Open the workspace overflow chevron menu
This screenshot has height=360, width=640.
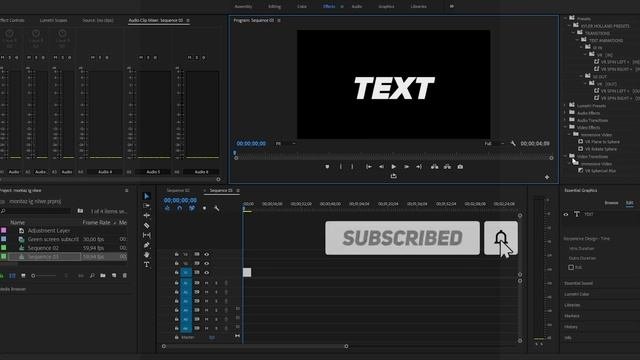pos(451,6)
